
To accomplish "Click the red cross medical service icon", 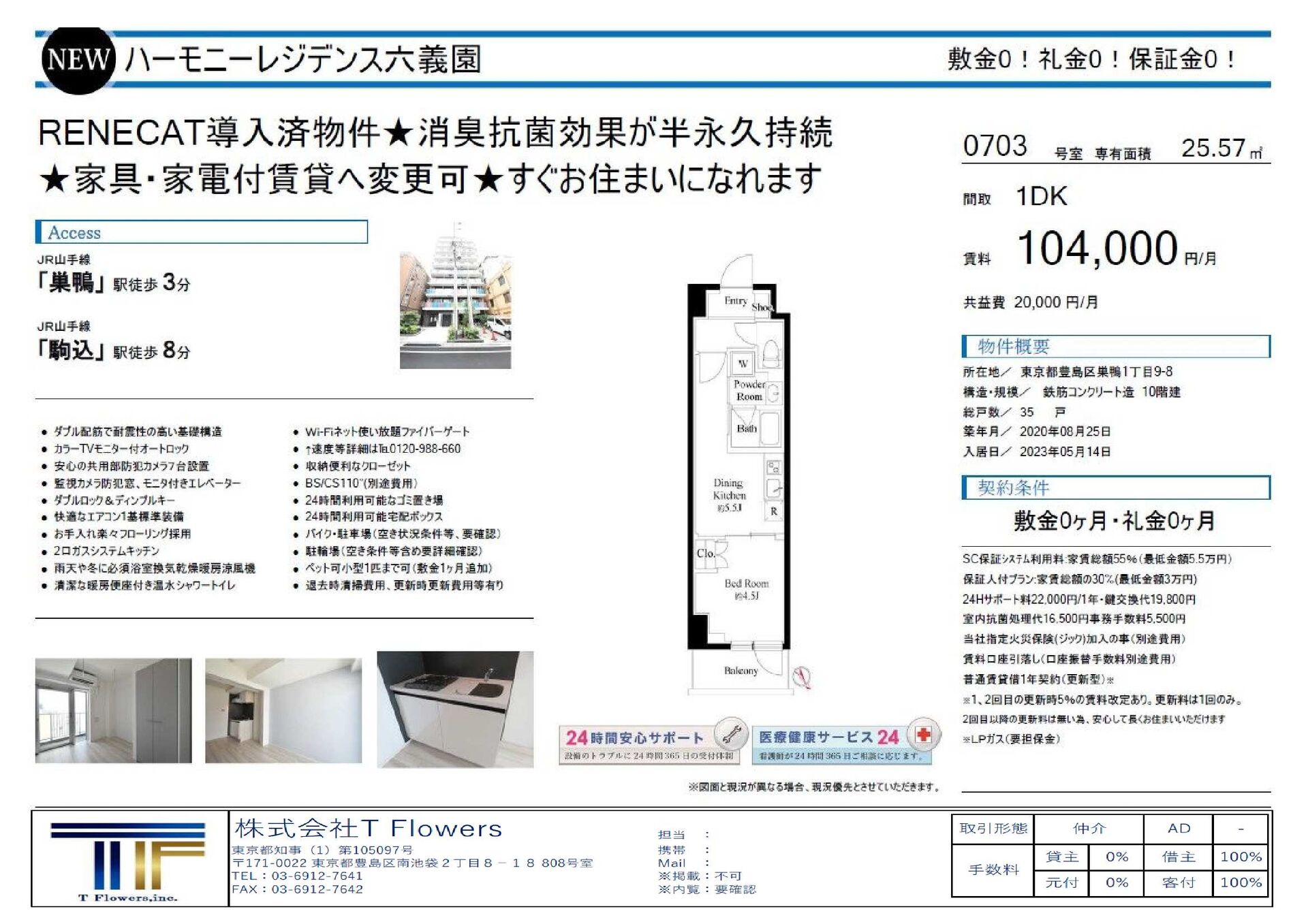I will pos(924,734).
